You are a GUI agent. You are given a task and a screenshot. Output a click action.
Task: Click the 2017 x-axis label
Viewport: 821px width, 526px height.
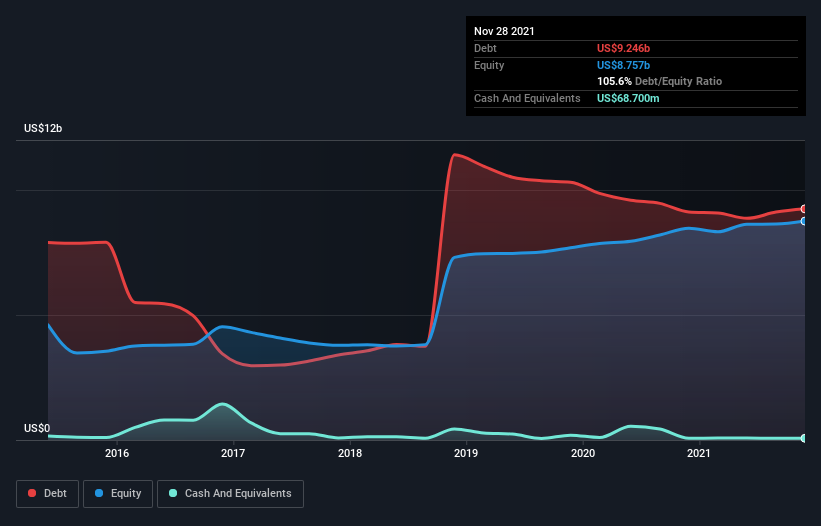tap(233, 453)
